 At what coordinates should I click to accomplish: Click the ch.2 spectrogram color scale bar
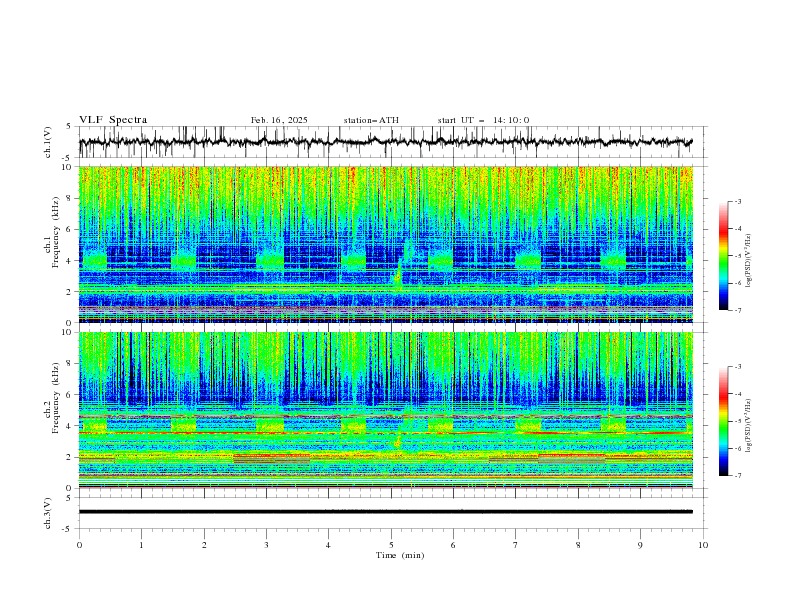click(x=724, y=421)
